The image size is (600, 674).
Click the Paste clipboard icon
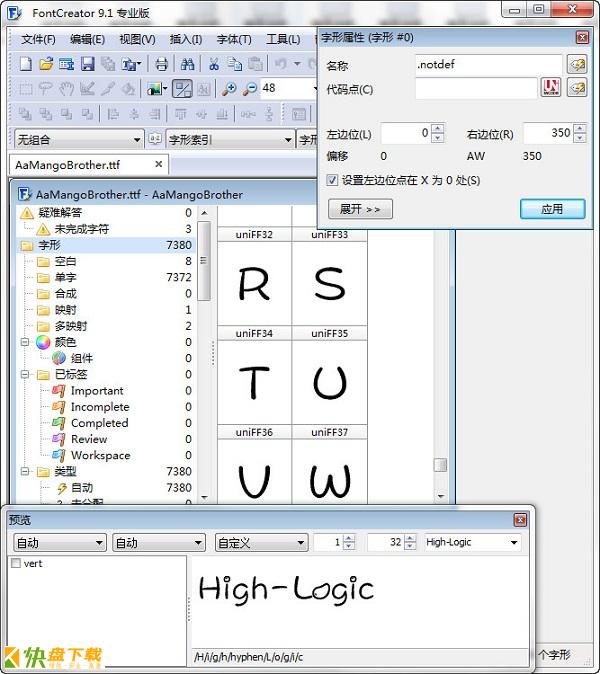[255, 64]
